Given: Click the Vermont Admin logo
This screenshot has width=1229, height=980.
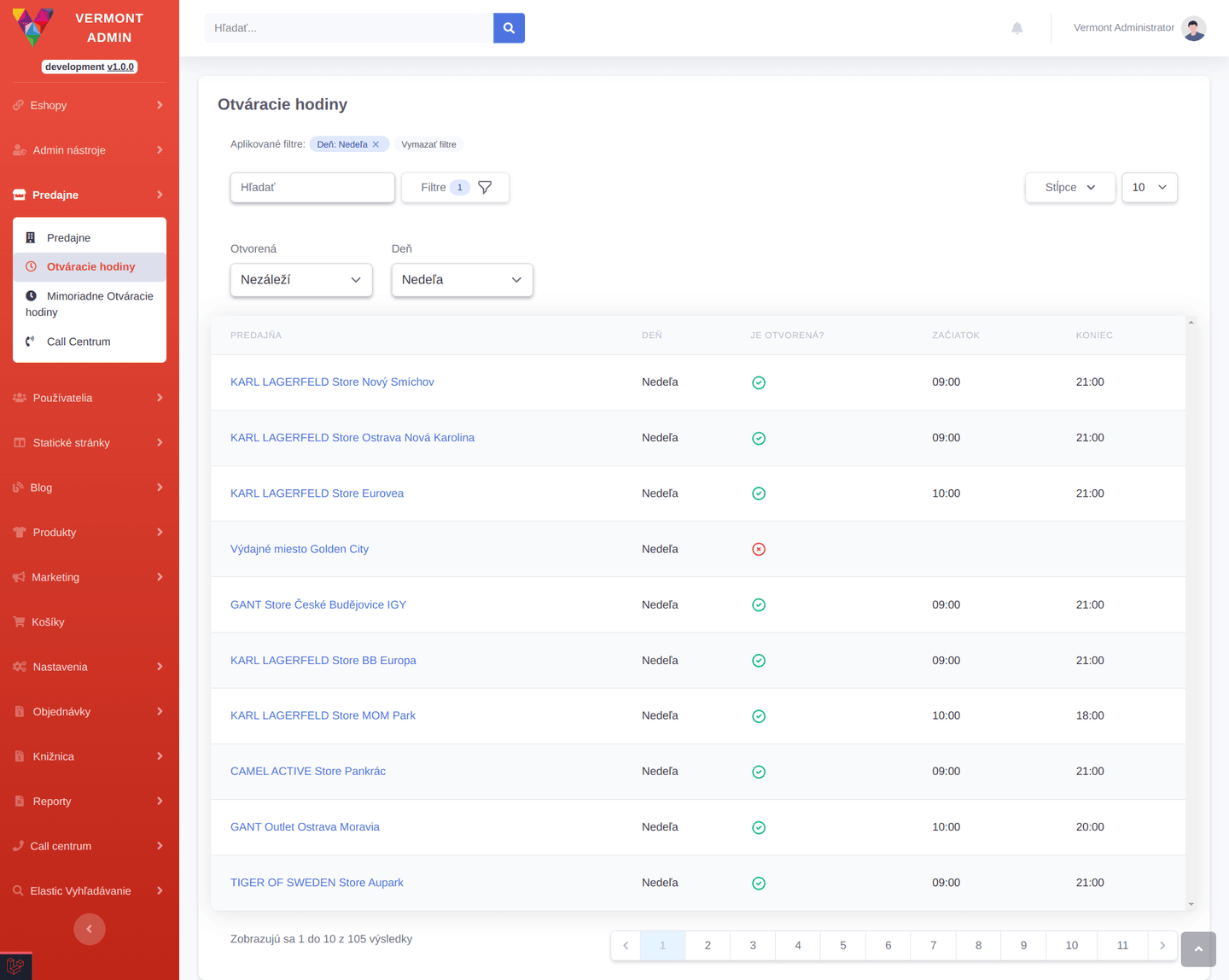Looking at the screenshot, I should (32, 27).
